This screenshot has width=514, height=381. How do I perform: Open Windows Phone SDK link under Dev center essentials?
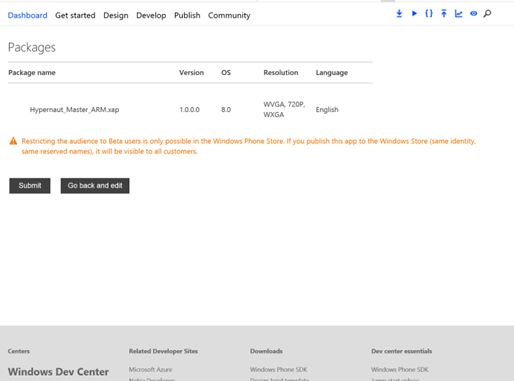(x=400, y=369)
